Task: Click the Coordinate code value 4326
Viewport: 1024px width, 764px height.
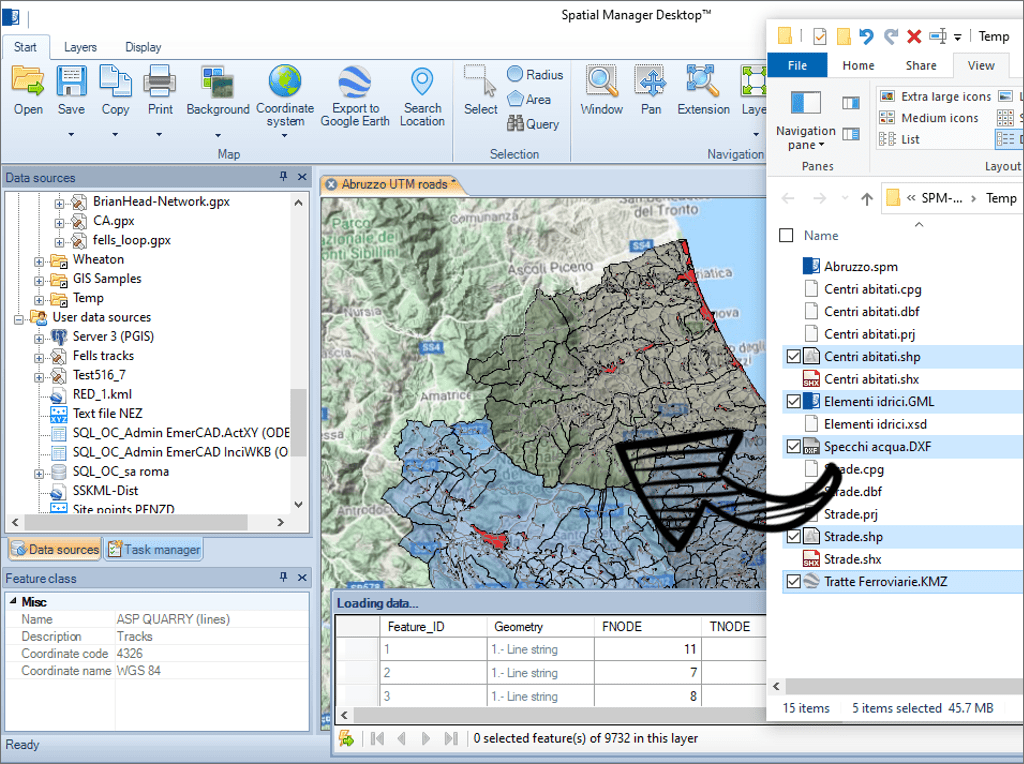Action: click(129, 654)
